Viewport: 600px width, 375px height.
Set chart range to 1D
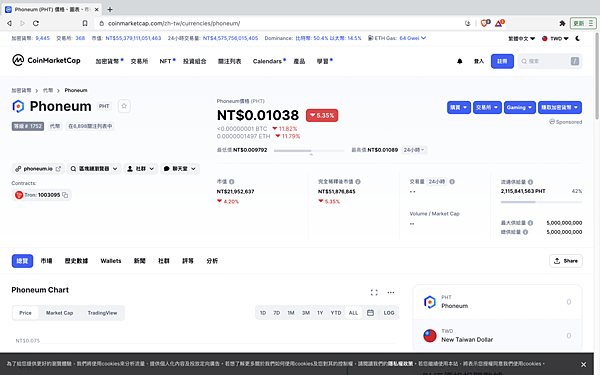coord(263,313)
